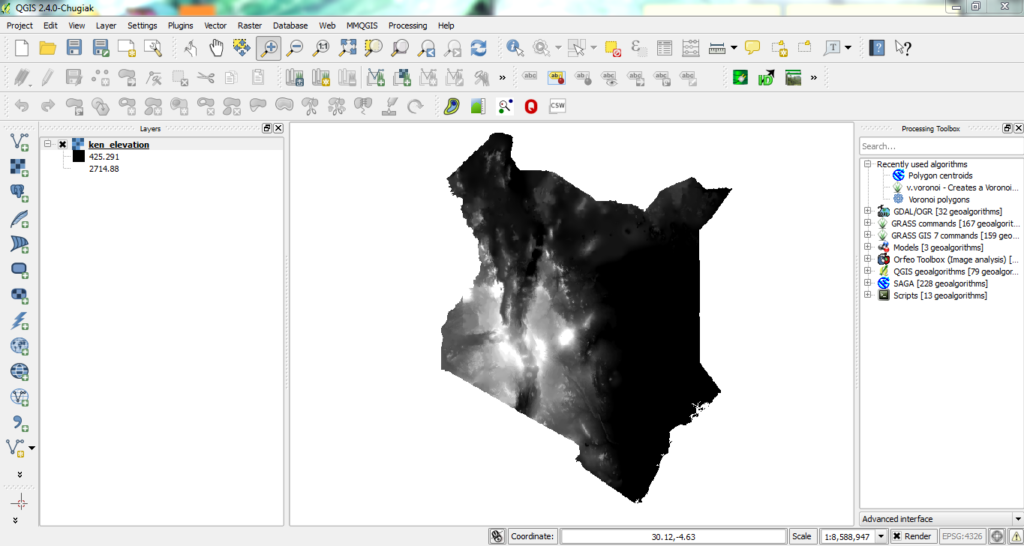This screenshot has width=1024, height=546.
Task: Add a delimited text layer comma icon
Action: click(19, 423)
